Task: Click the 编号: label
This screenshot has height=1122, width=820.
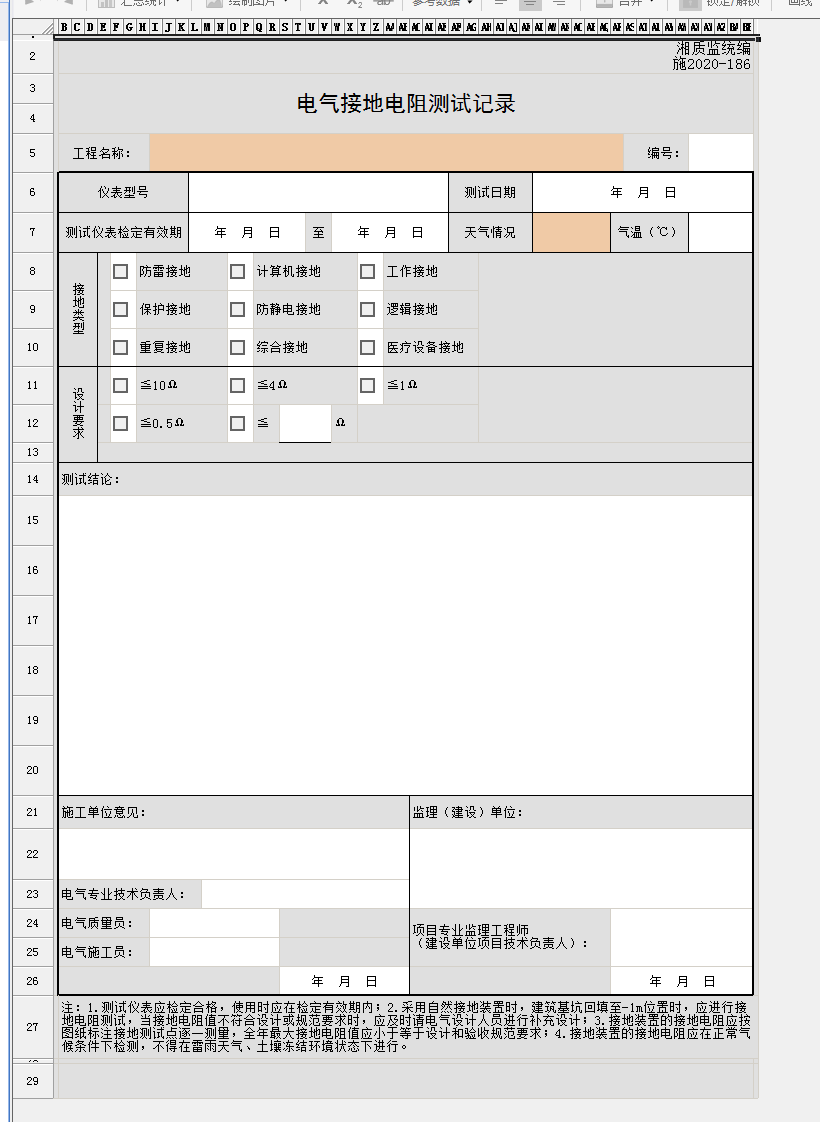Action: [x=663, y=153]
